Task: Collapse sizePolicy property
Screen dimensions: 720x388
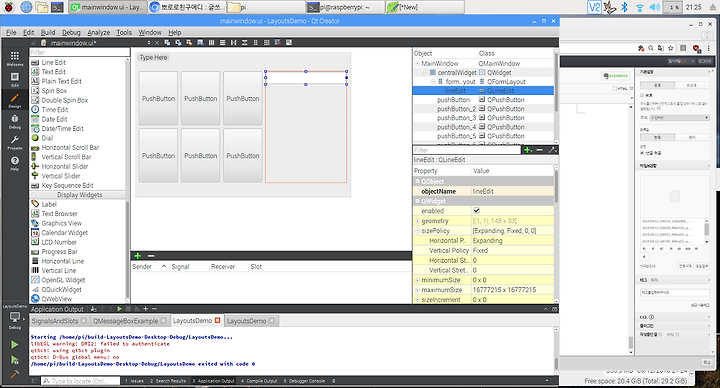Action: coord(417,231)
